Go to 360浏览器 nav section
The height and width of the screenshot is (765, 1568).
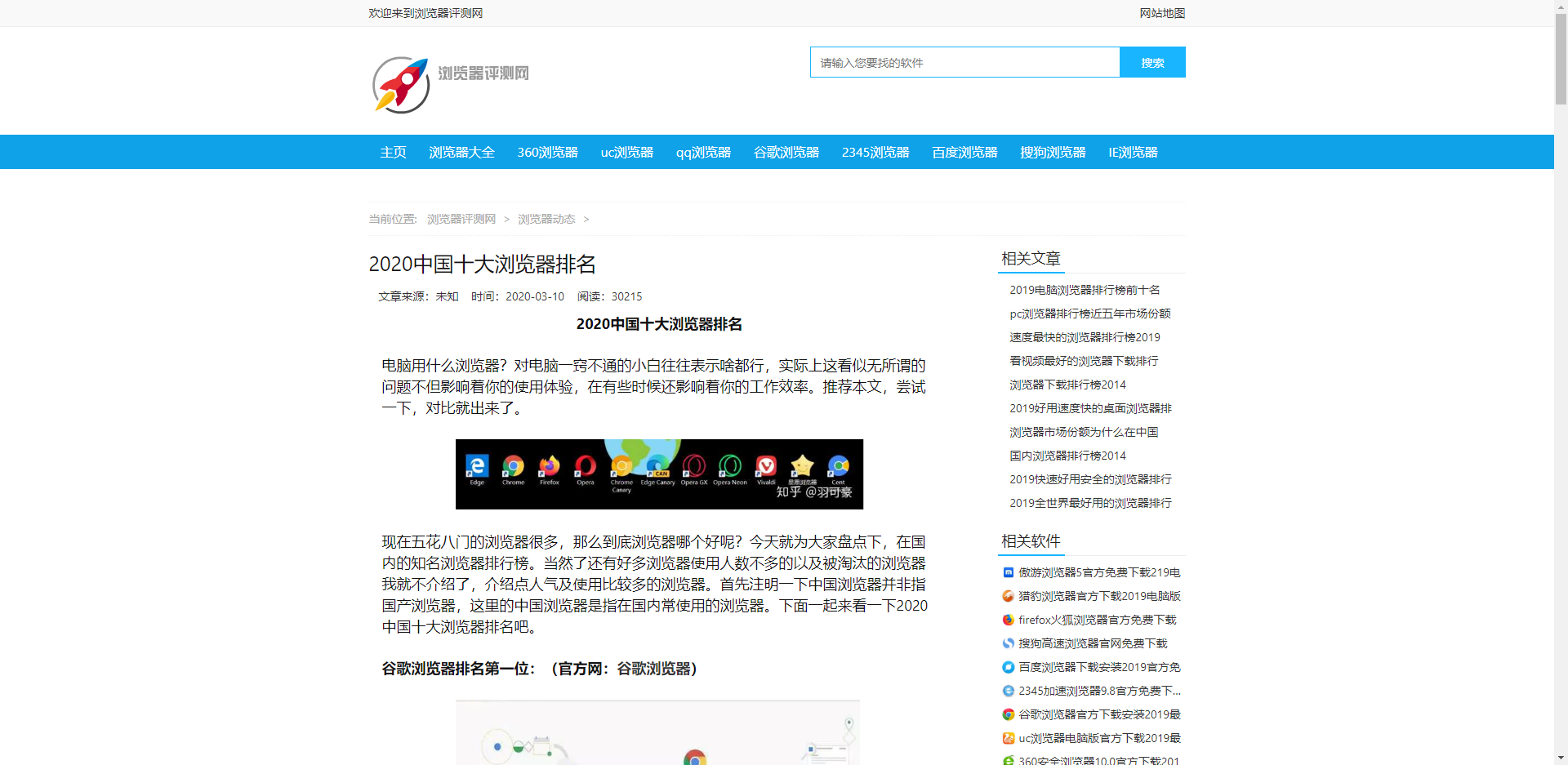tap(547, 152)
